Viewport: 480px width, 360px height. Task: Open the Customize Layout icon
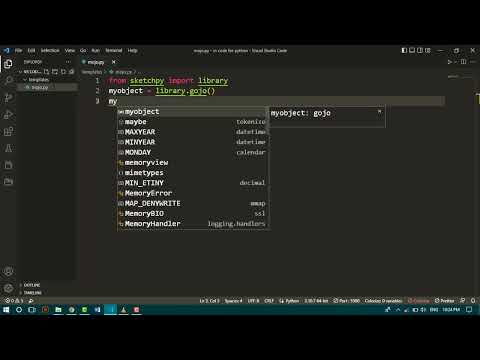[x=428, y=51]
